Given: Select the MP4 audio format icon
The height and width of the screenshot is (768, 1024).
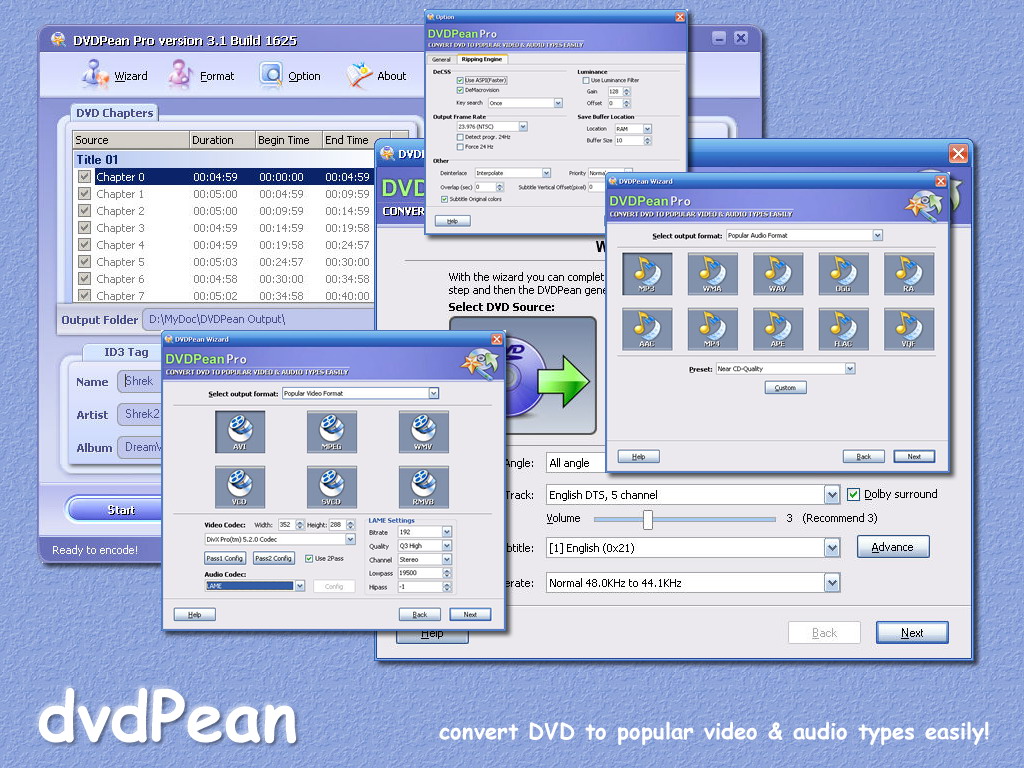Looking at the screenshot, I should pyautogui.click(x=712, y=329).
